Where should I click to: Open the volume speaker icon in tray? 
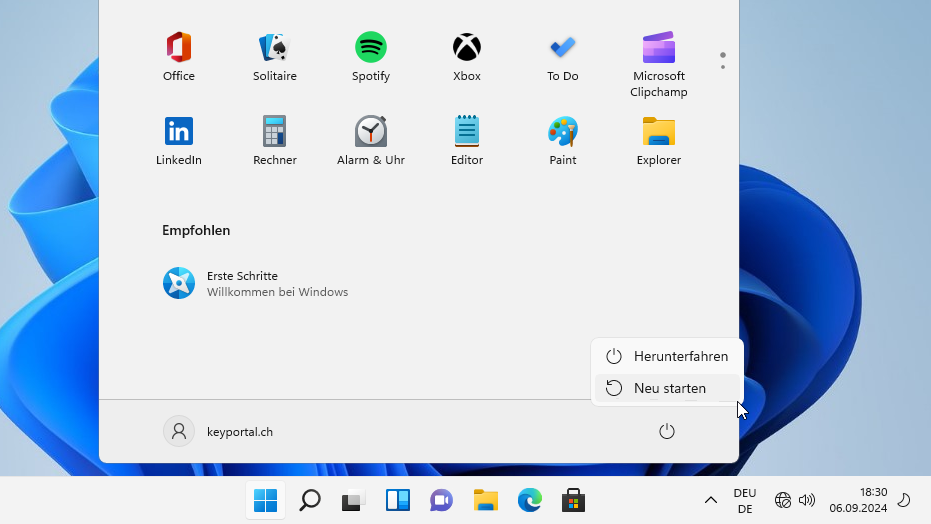(807, 500)
